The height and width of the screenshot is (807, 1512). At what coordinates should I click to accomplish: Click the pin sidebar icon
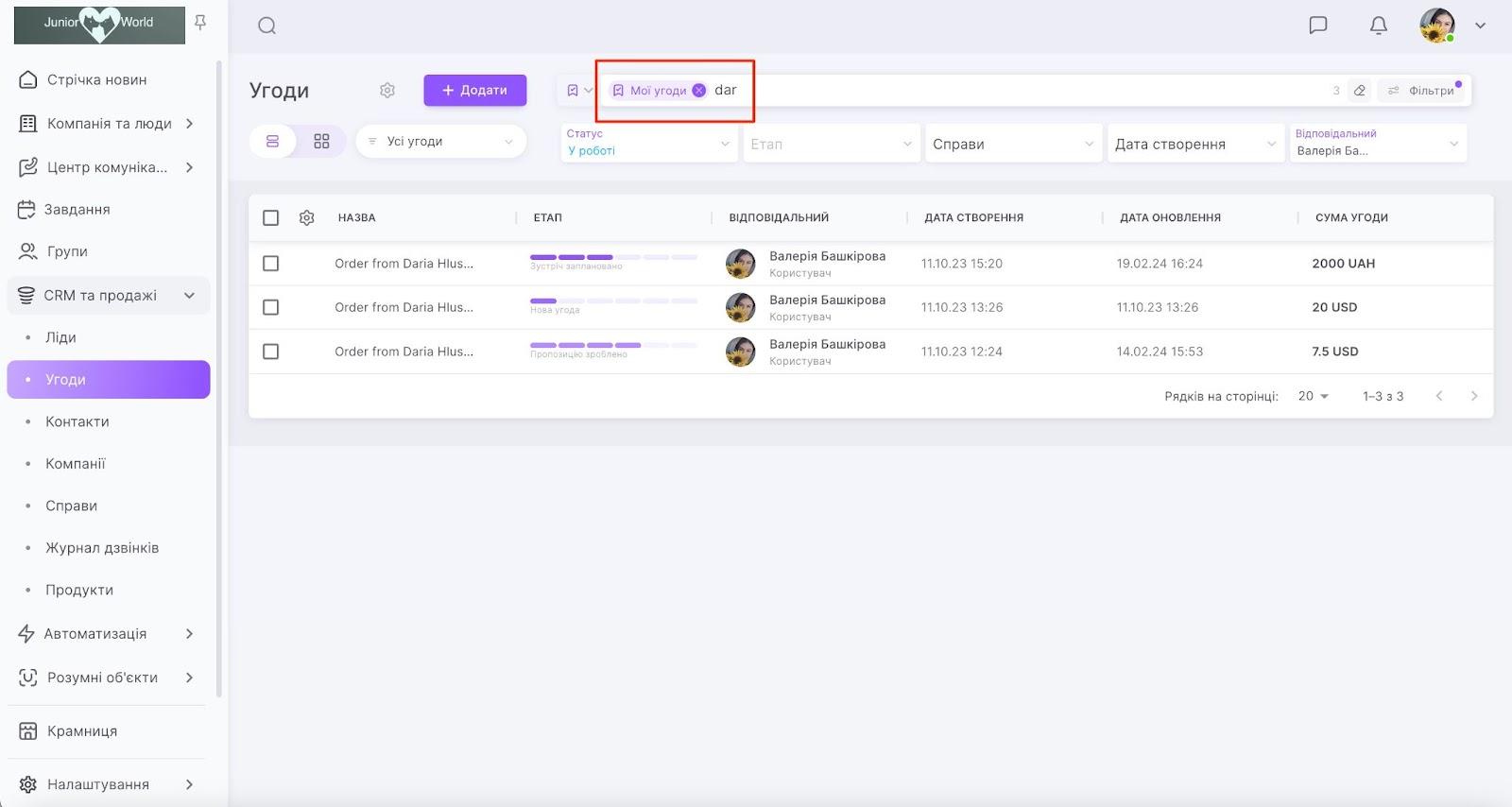click(200, 23)
